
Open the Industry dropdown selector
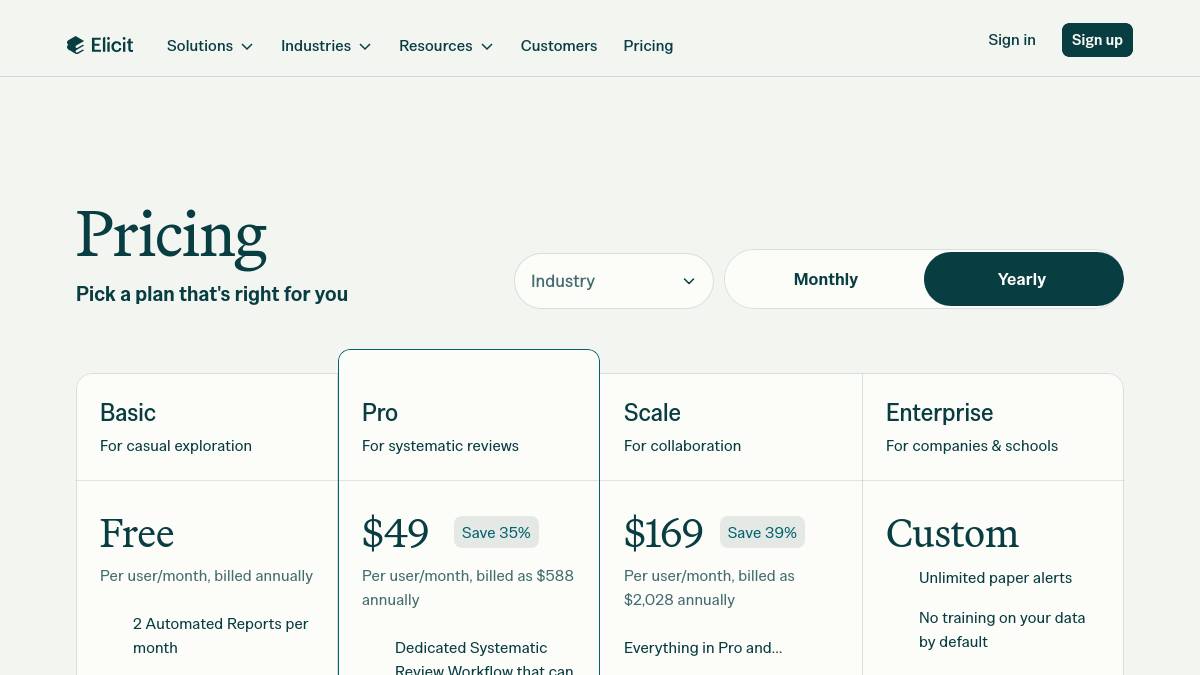[613, 281]
